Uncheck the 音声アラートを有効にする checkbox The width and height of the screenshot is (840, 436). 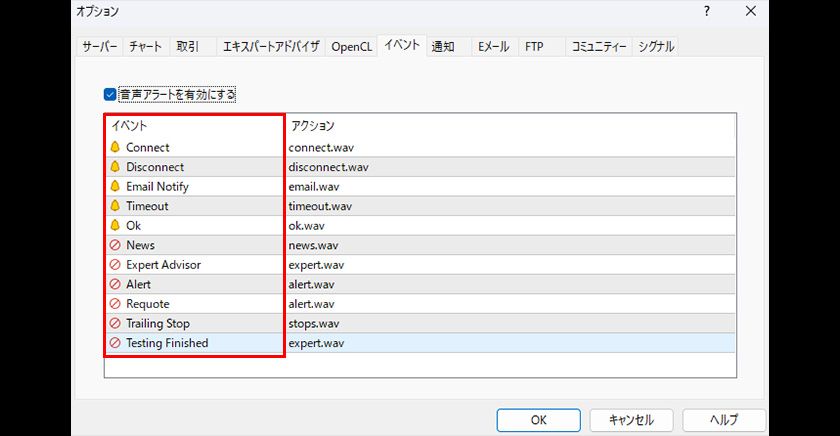(x=111, y=95)
